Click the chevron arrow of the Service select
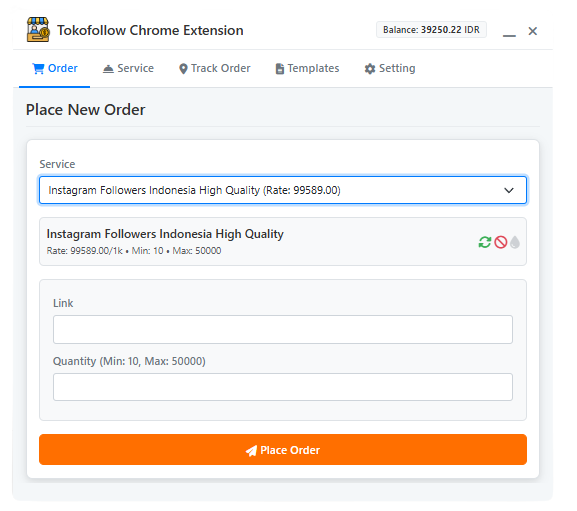Screen dimensions: 577x511 tap(509, 190)
